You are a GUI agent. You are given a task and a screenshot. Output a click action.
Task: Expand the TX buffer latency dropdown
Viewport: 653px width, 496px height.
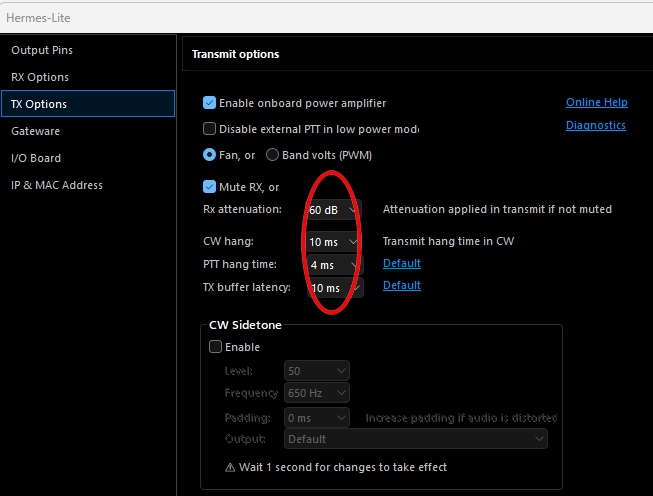[x=334, y=288]
